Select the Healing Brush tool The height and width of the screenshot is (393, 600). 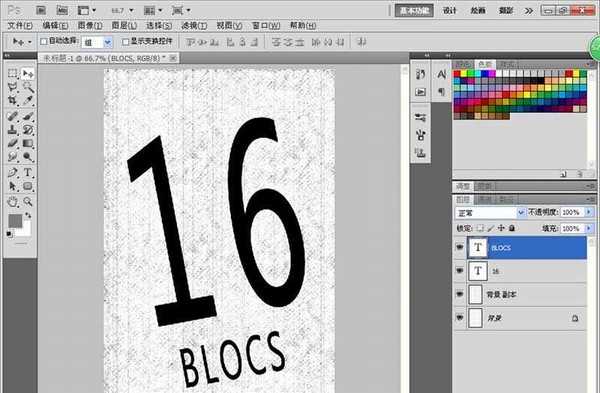pyautogui.click(x=13, y=116)
